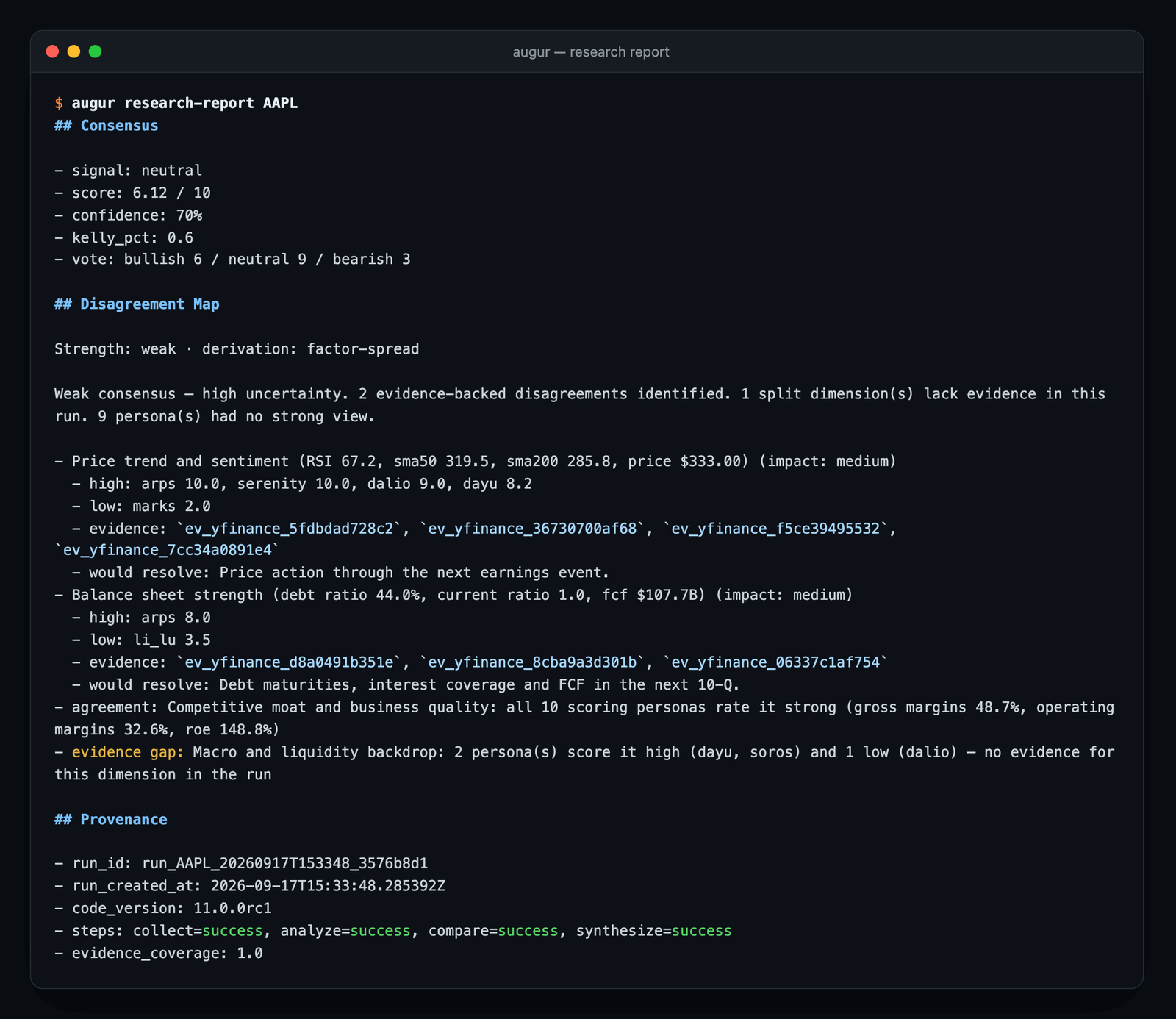
Task: Click the 'Balance sheet strength' line
Action: [x=454, y=596]
